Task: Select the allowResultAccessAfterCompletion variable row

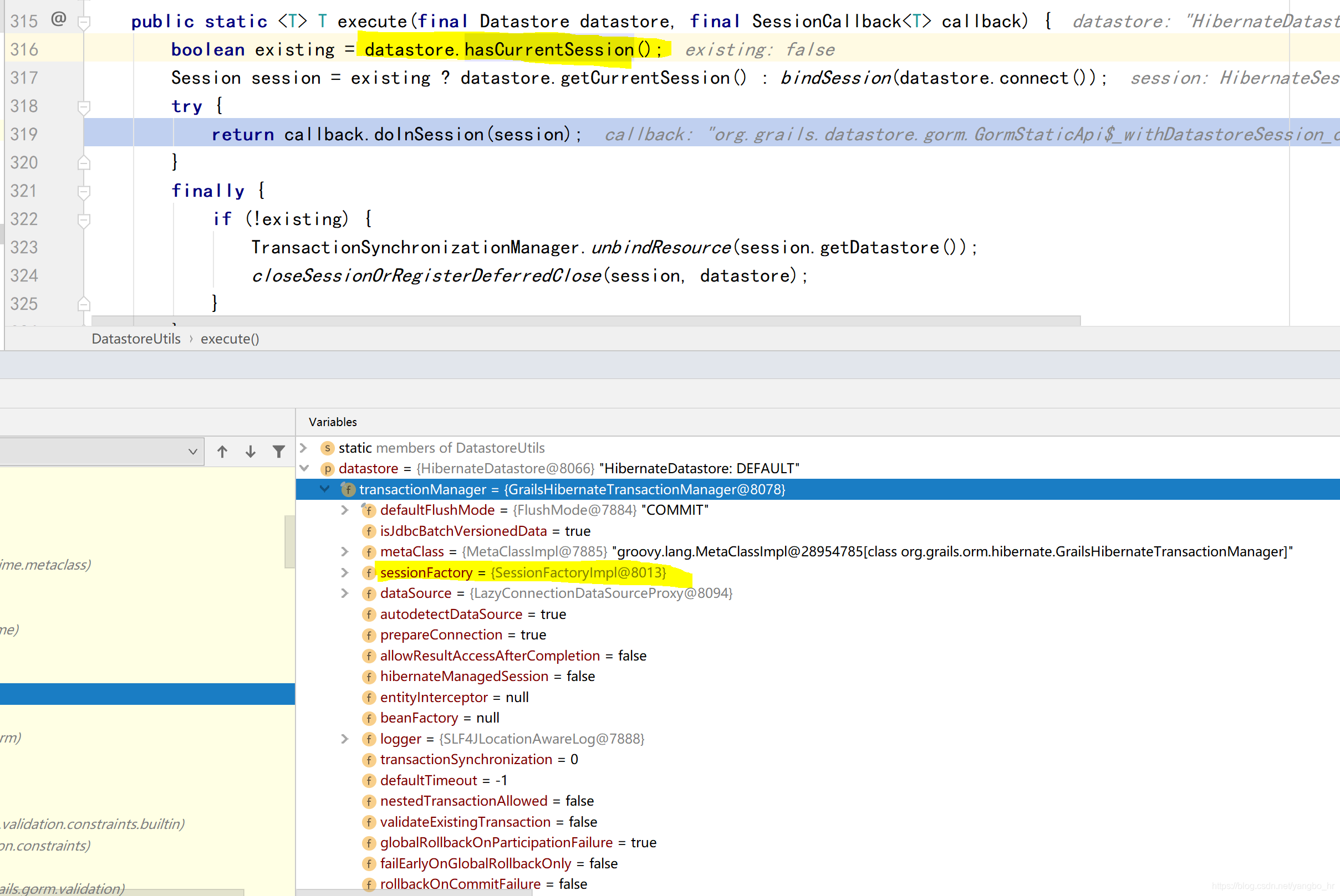Action: tap(818, 656)
